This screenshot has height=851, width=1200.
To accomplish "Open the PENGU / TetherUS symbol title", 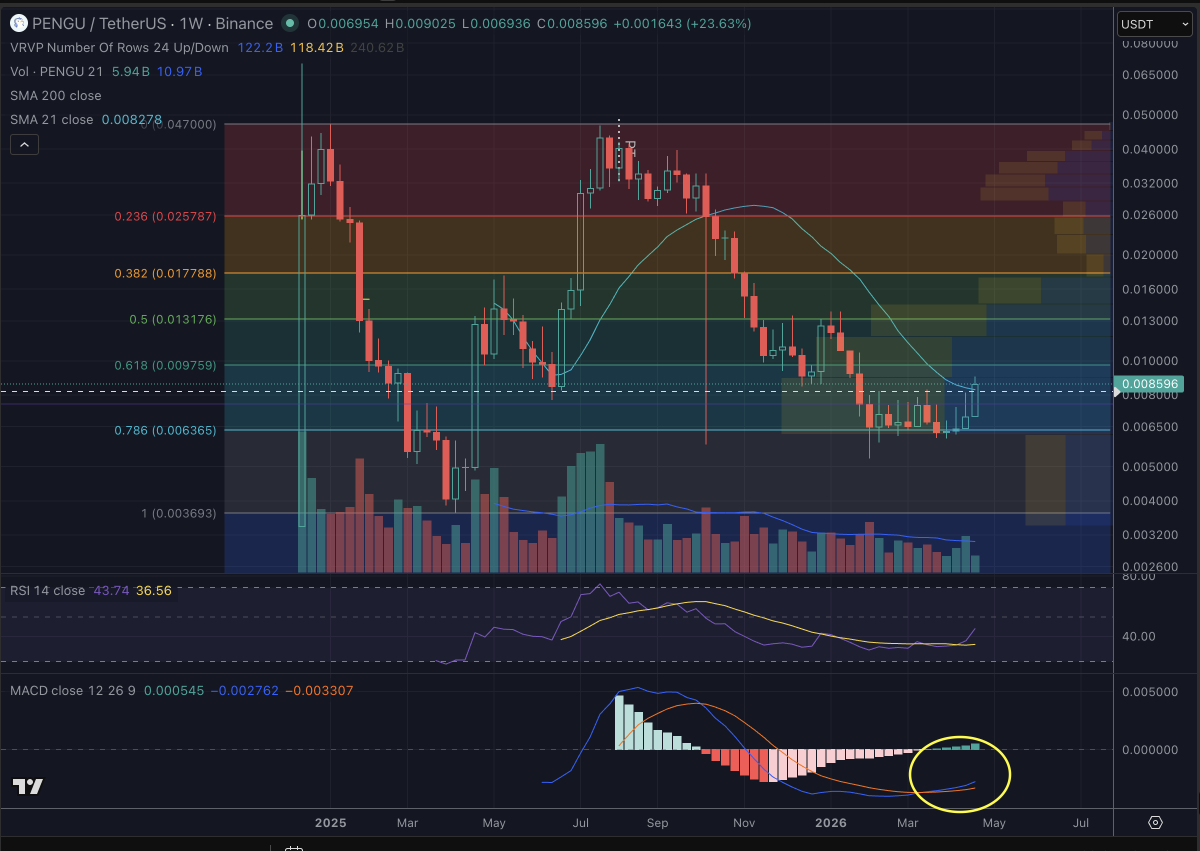I will pos(152,23).
